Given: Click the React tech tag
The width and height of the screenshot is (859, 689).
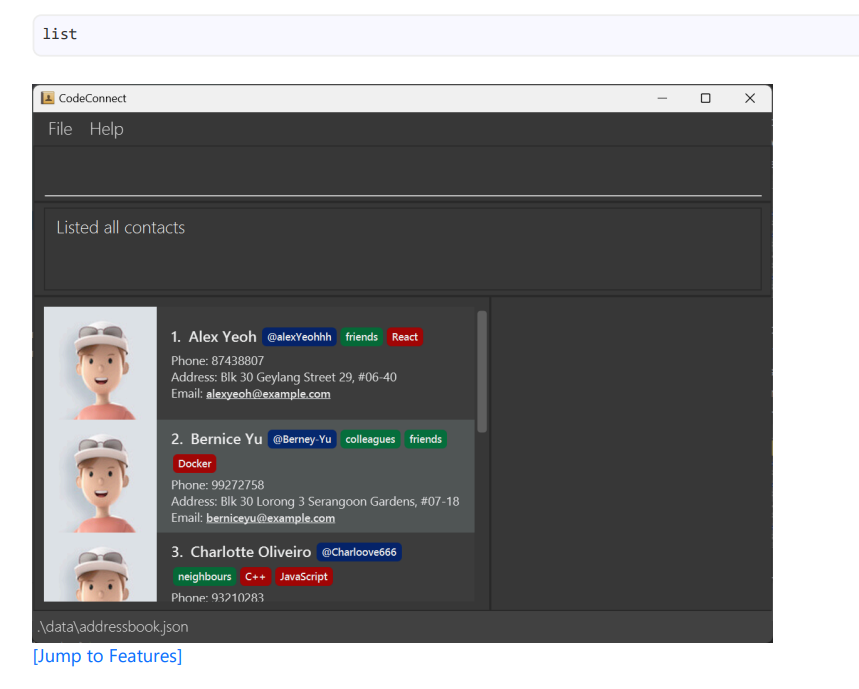Looking at the screenshot, I should 405,337.
